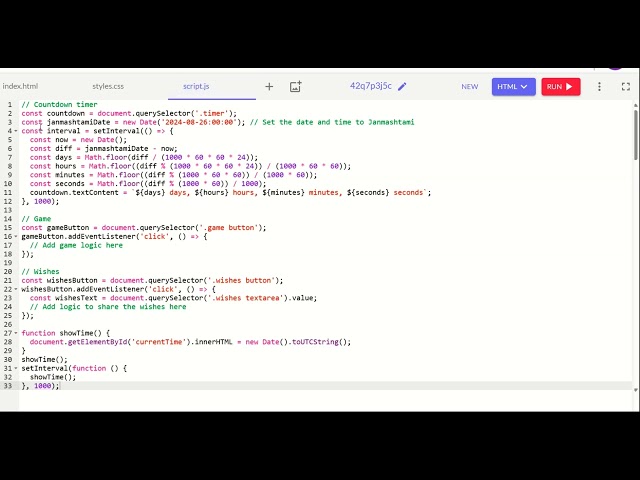Add a new file with plus icon
The height and width of the screenshot is (480, 640).
tap(269, 87)
